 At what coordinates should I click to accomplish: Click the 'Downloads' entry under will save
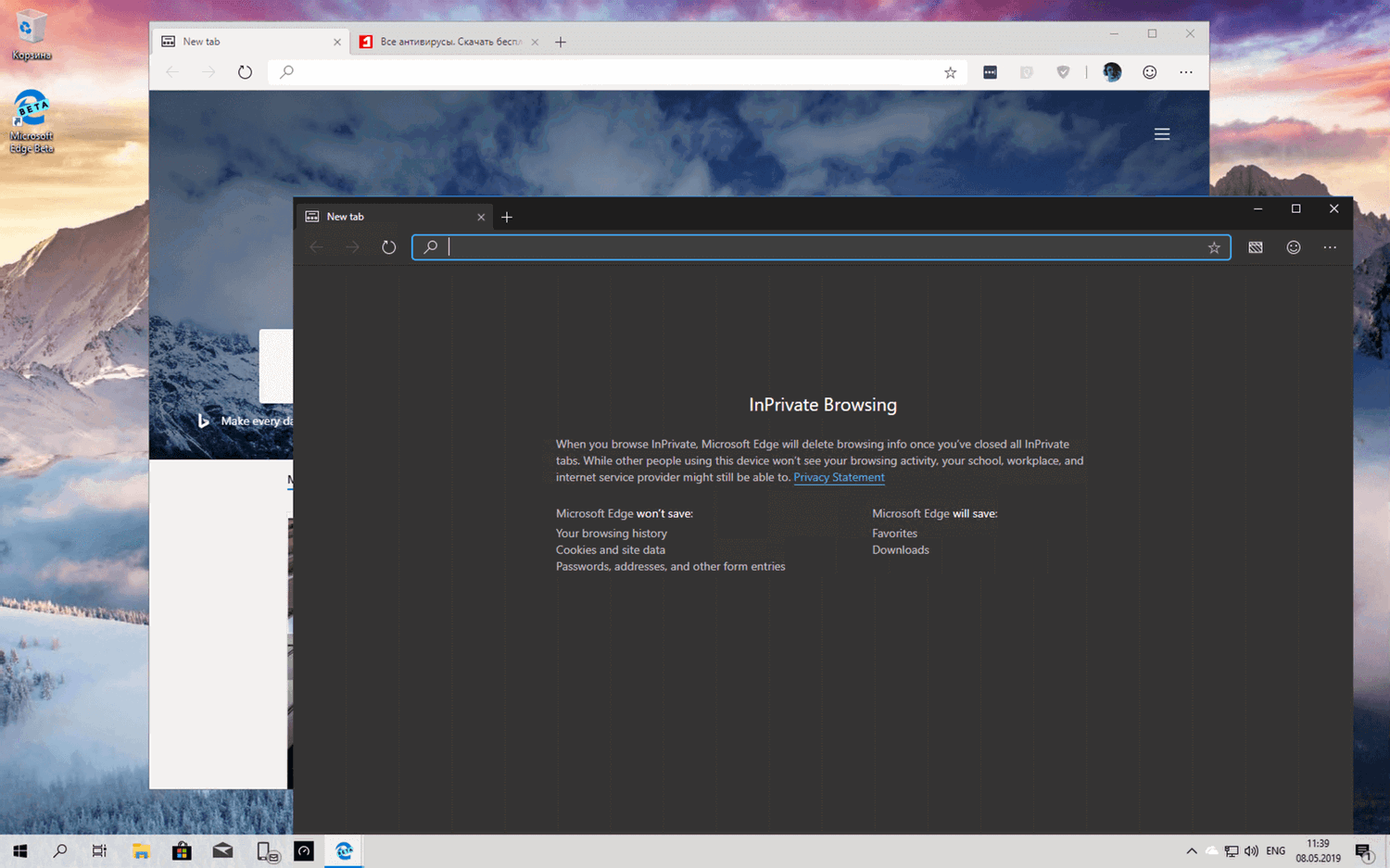(x=901, y=550)
